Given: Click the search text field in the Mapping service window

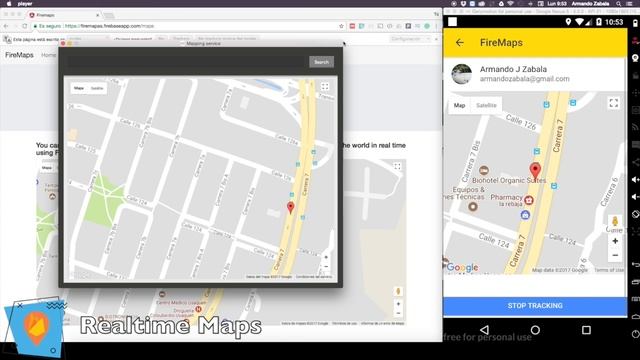Looking at the screenshot, I should pos(187,62).
